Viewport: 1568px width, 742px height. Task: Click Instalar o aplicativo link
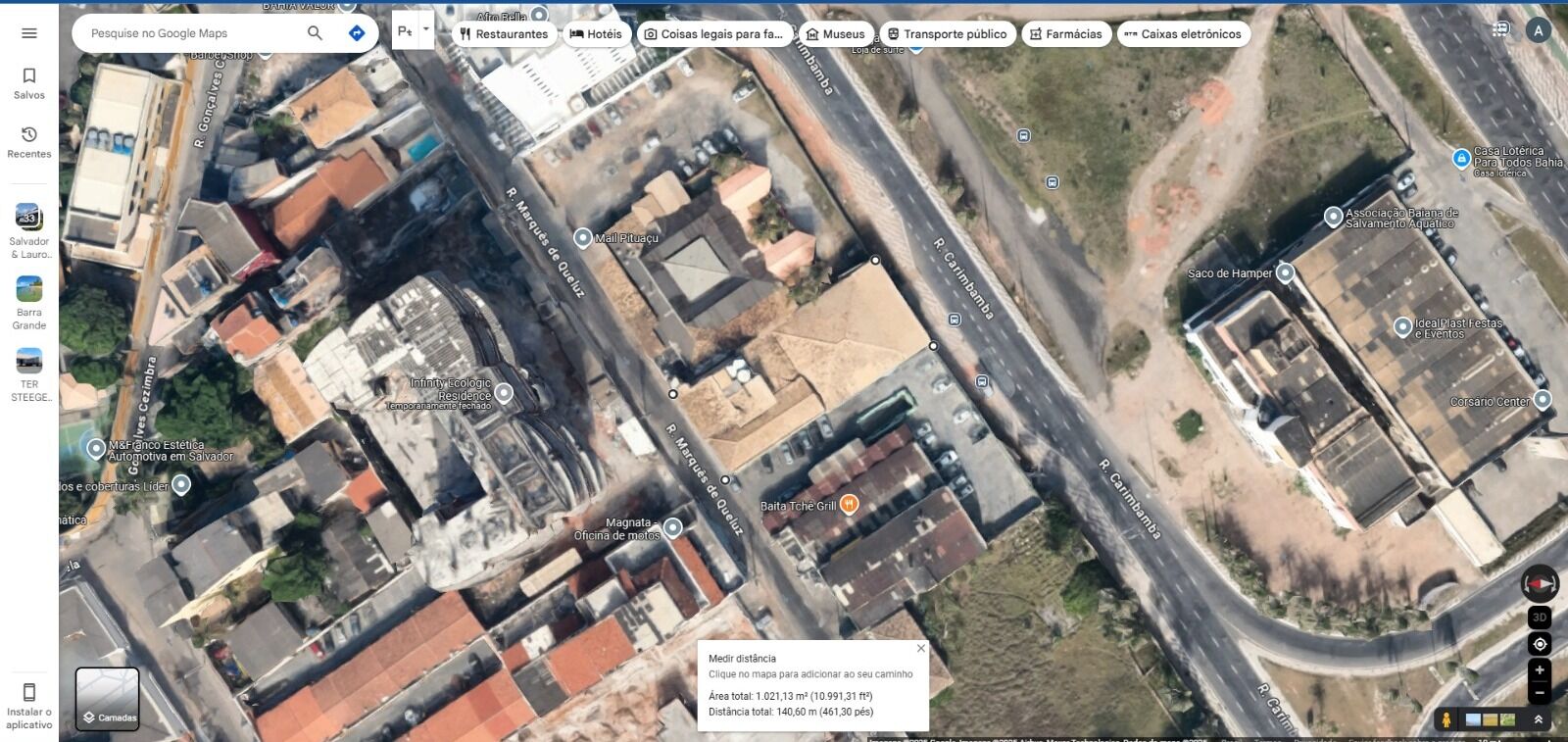(x=29, y=706)
